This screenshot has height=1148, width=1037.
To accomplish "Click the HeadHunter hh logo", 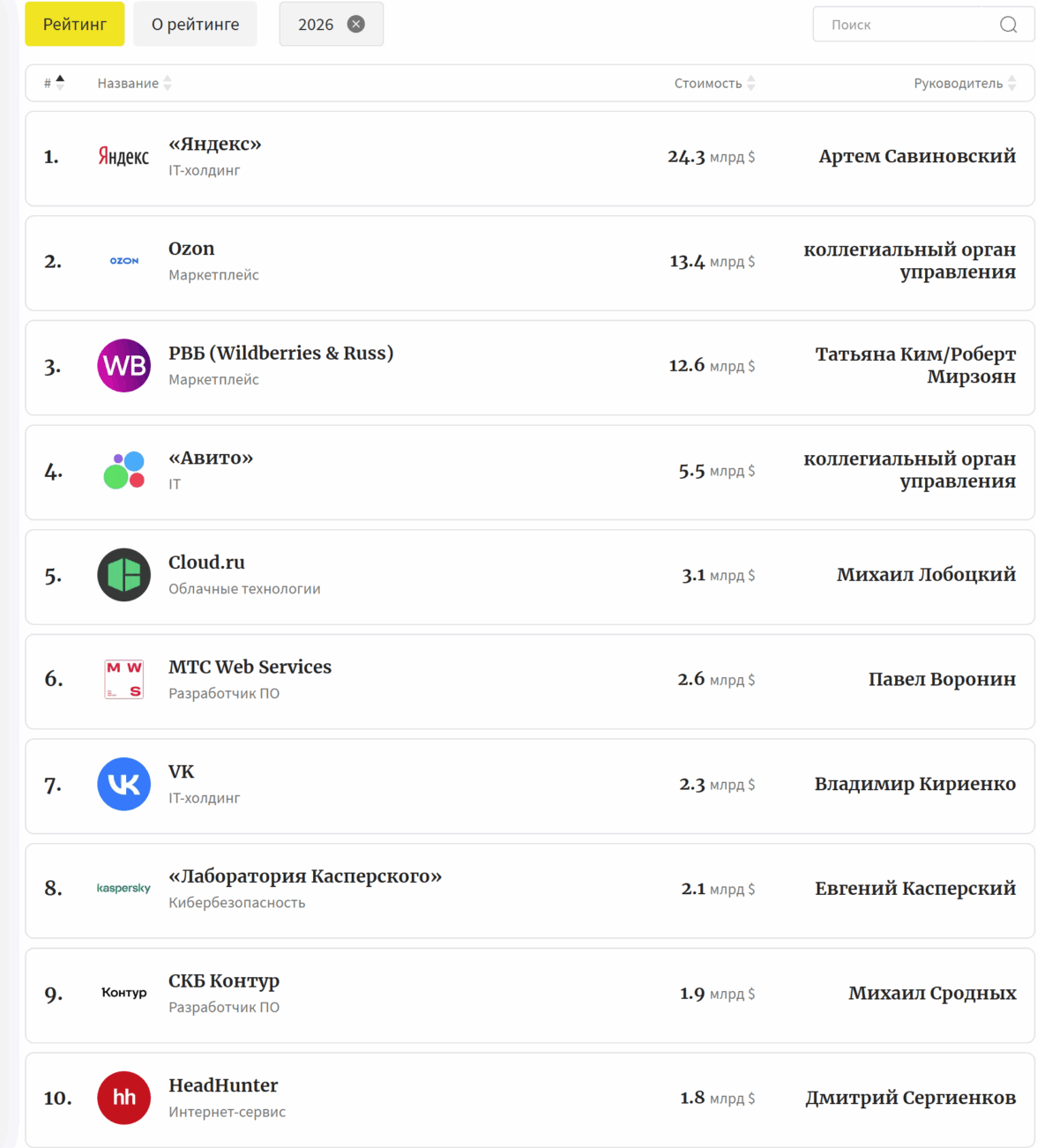I will click(123, 1098).
